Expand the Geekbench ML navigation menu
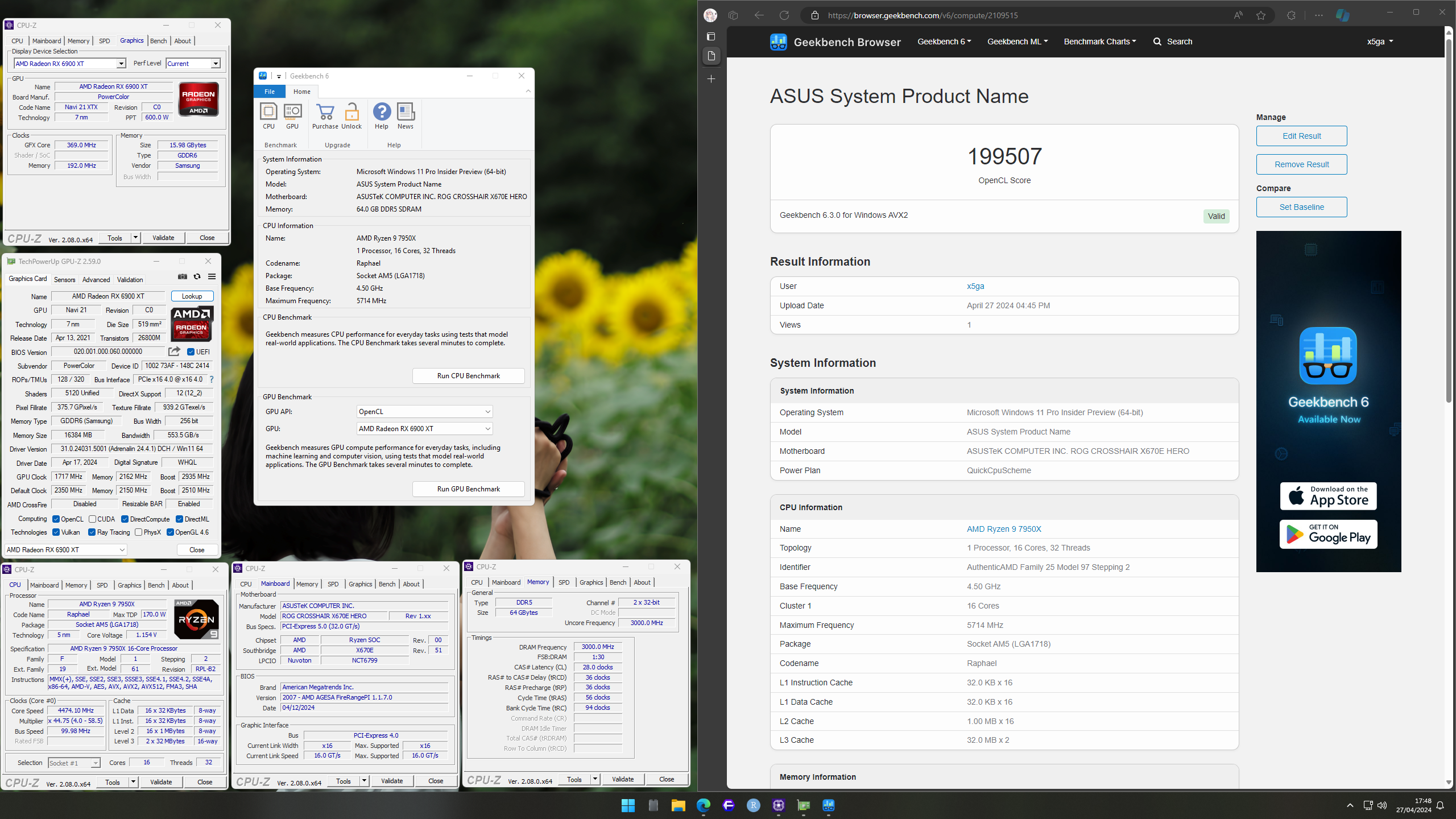Image resolution: width=1456 pixels, height=819 pixels. (x=1017, y=42)
